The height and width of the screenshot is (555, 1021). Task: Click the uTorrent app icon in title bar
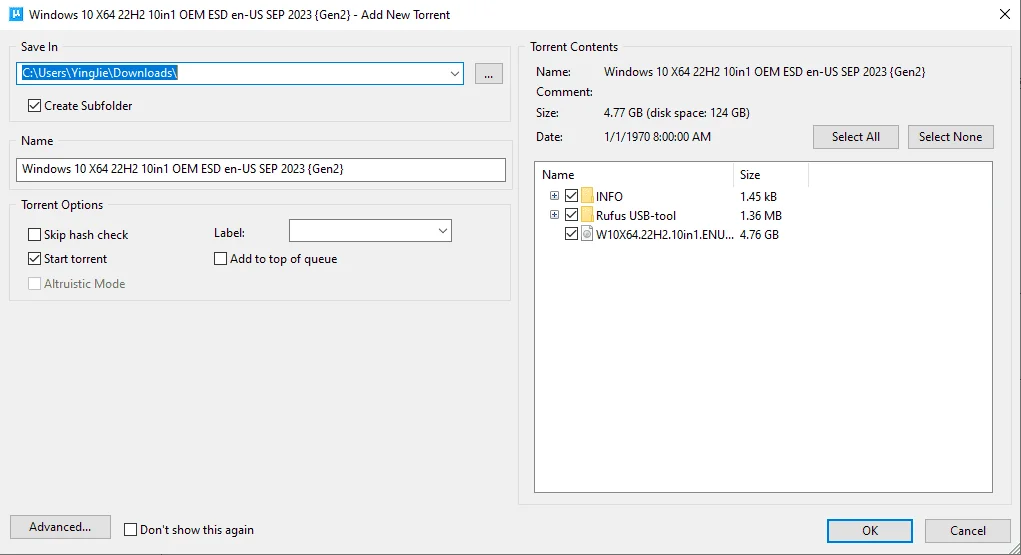point(16,14)
